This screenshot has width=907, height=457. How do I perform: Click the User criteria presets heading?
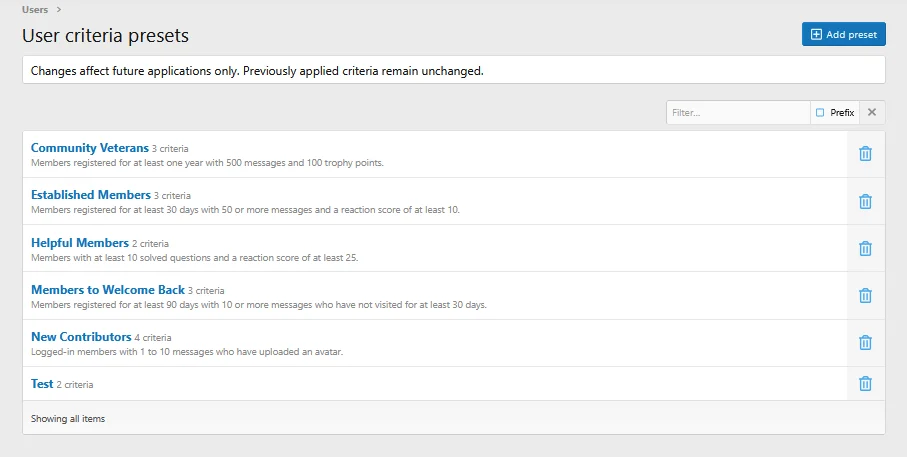105,35
